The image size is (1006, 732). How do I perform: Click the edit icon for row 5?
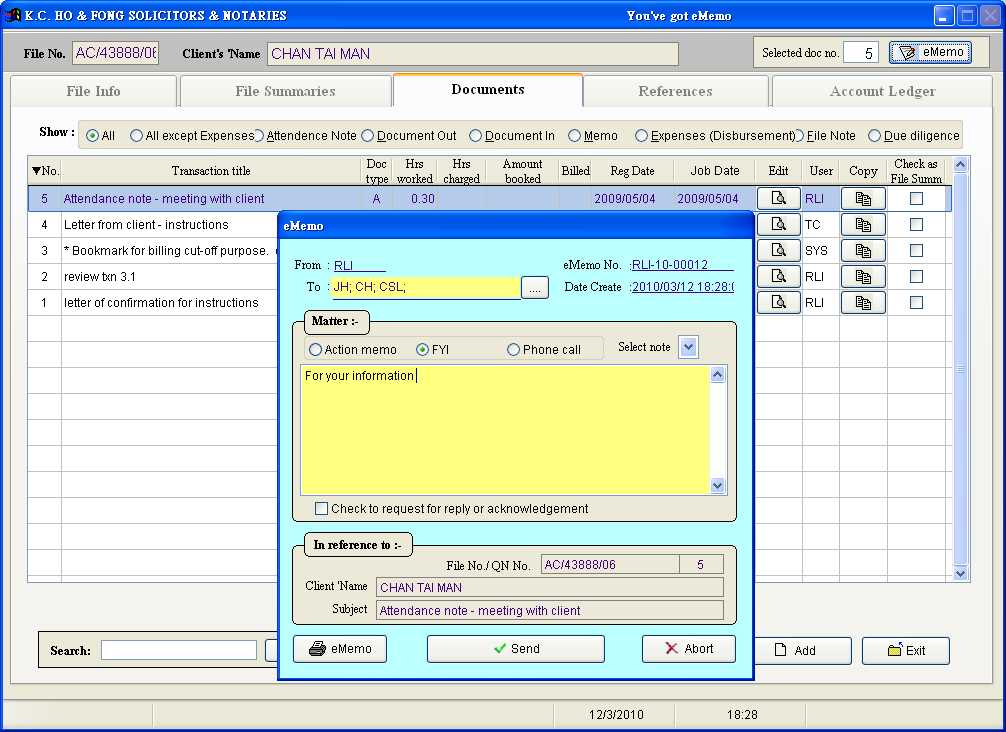point(778,199)
